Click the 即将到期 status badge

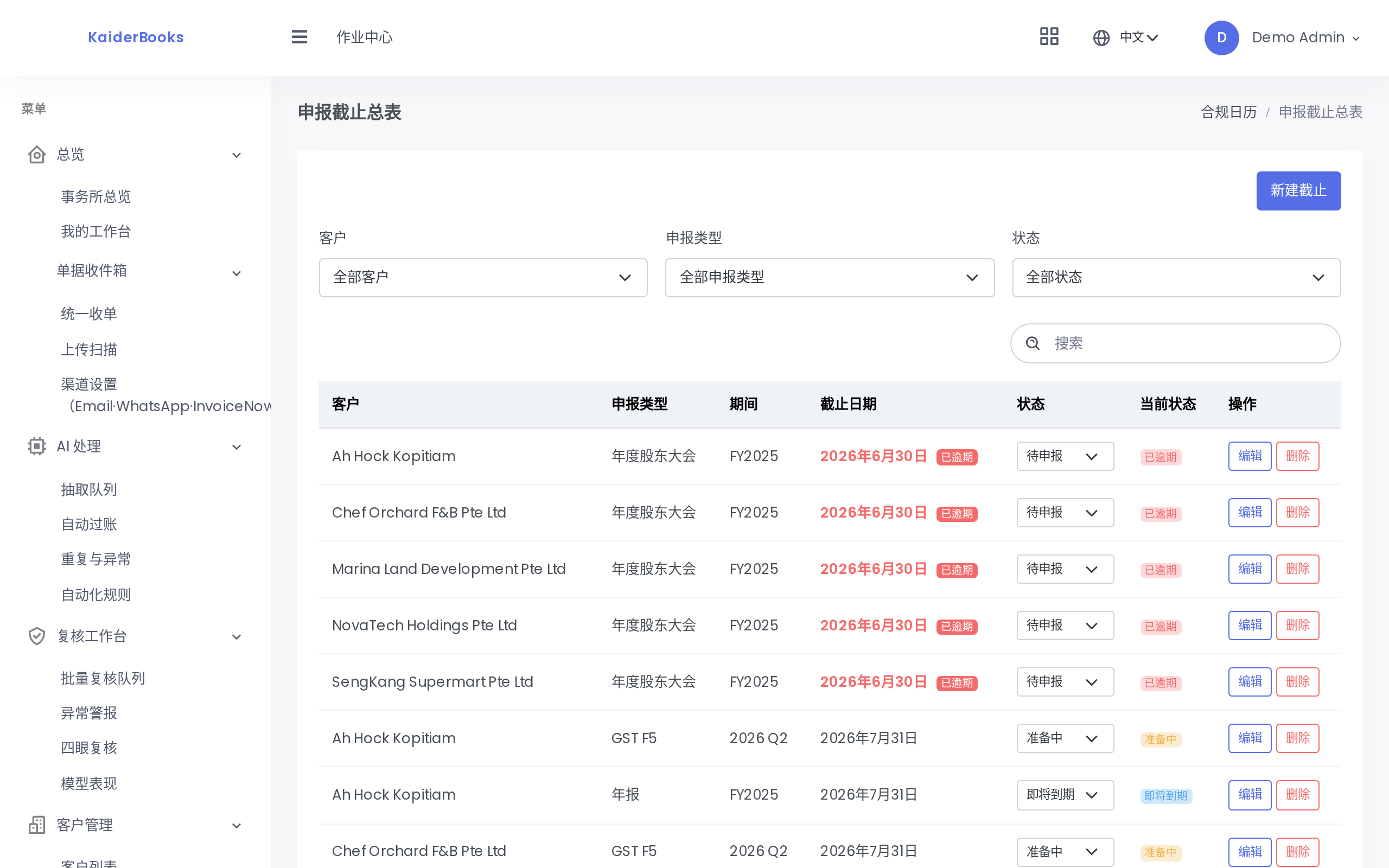[x=1165, y=796]
